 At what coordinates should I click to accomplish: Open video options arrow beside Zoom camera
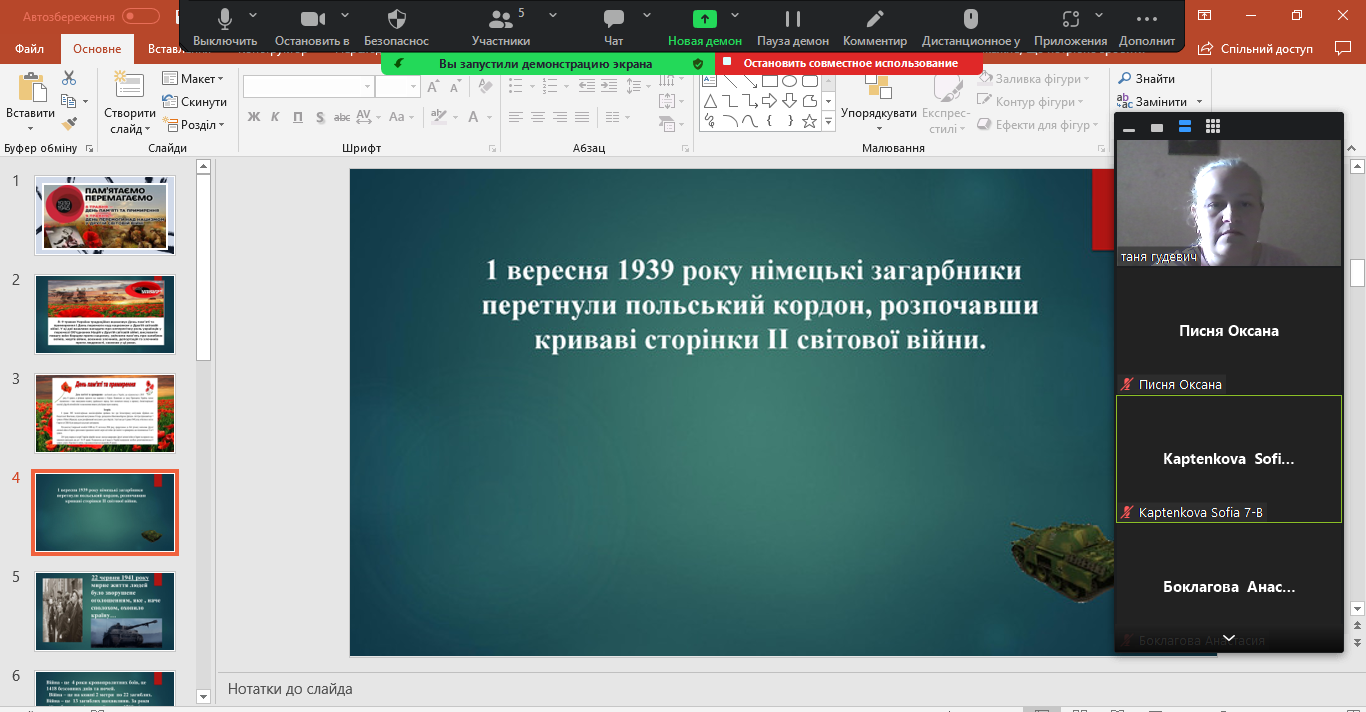(345, 16)
